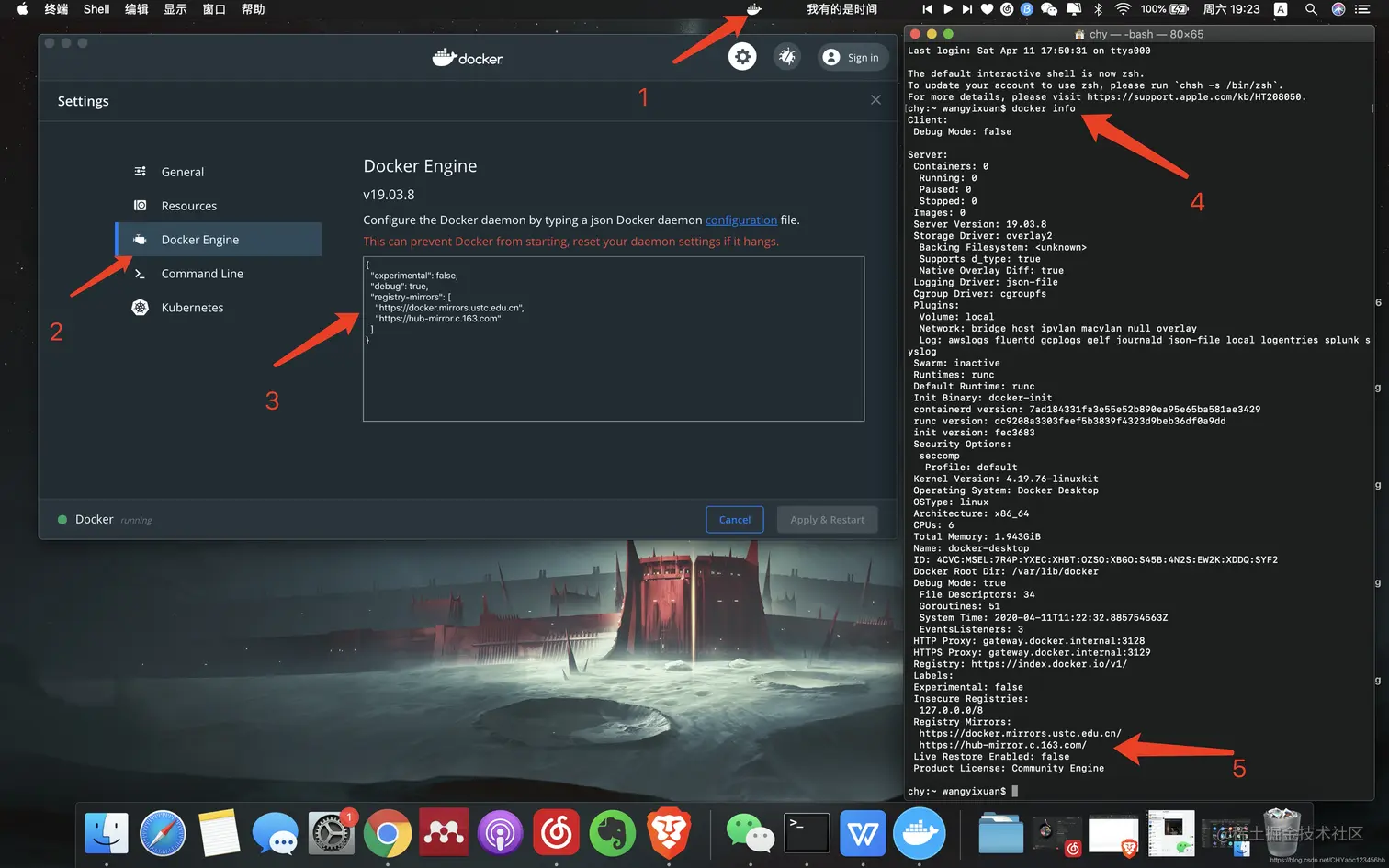Click the Command Line prompt icon
This screenshot has width=1389, height=868.
(x=141, y=274)
